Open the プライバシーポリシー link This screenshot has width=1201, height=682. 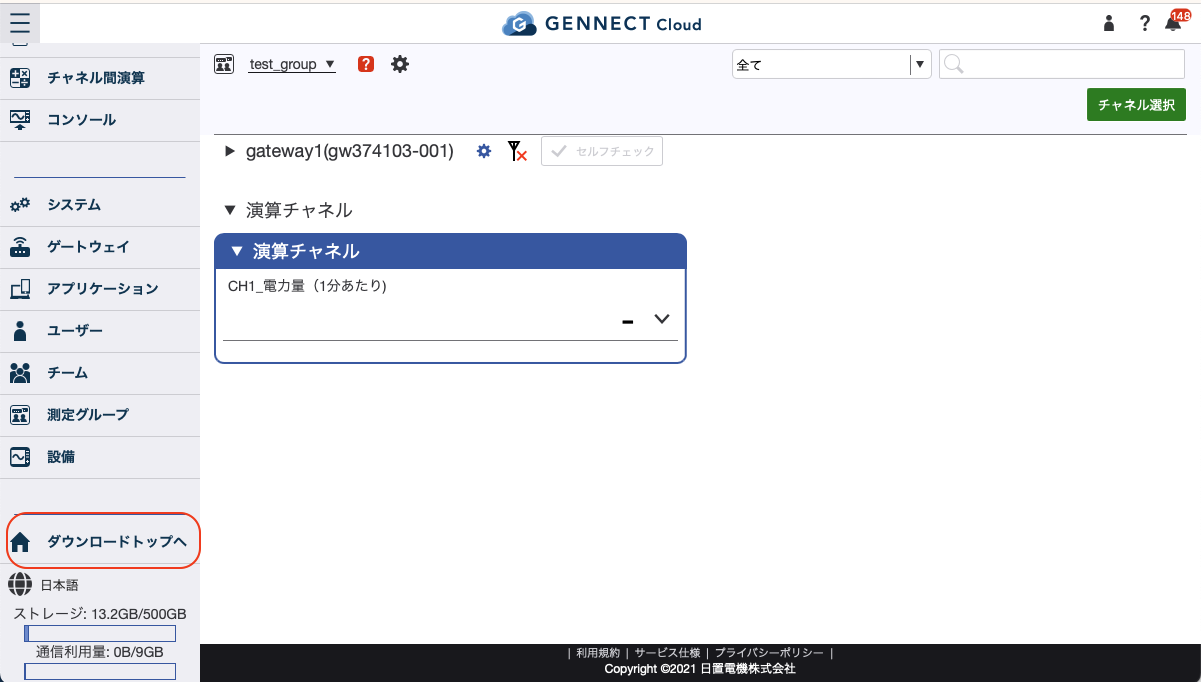tap(768, 651)
